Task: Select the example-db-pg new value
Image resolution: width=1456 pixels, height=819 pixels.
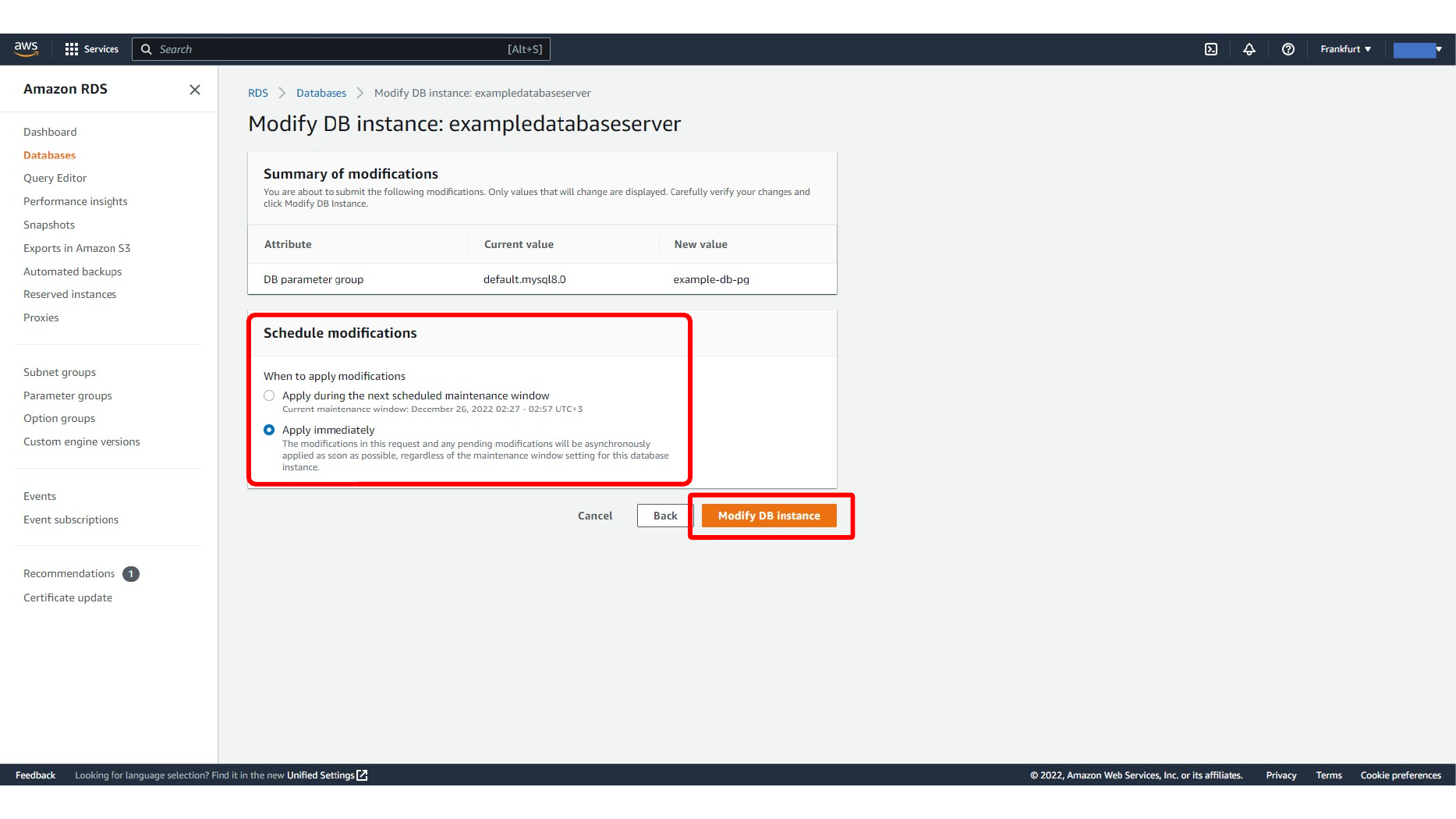Action: click(711, 279)
